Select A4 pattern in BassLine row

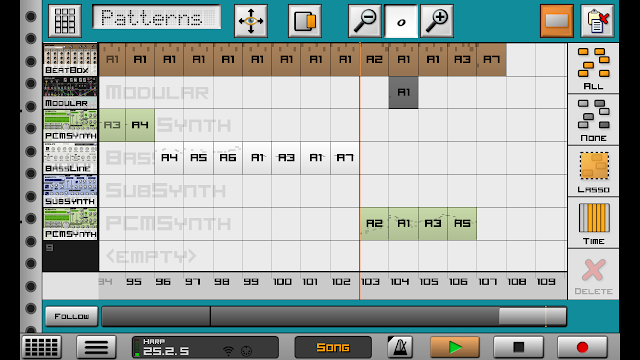pyautogui.click(x=169, y=158)
